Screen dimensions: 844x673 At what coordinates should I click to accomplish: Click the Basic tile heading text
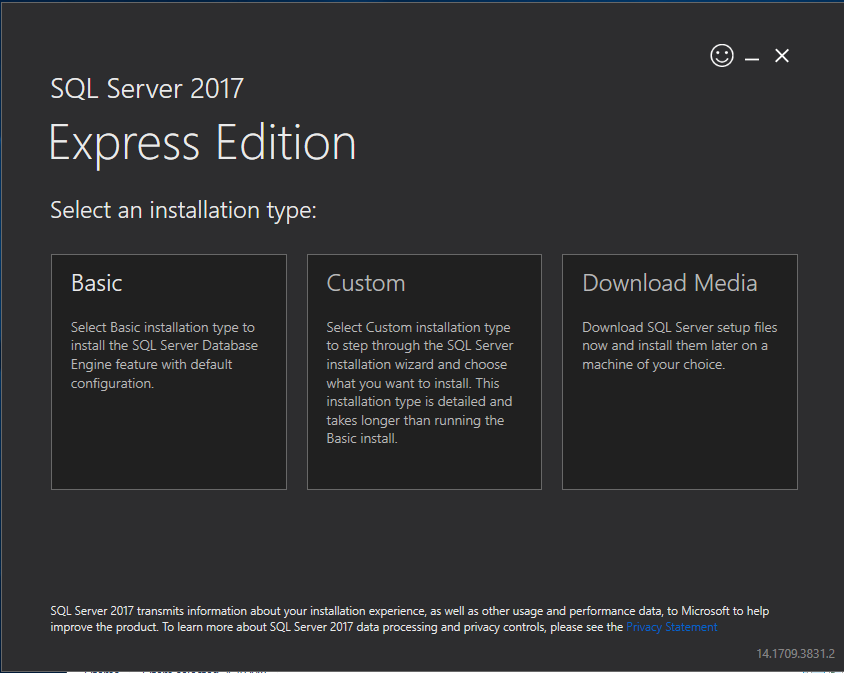pyautogui.click(x=97, y=283)
